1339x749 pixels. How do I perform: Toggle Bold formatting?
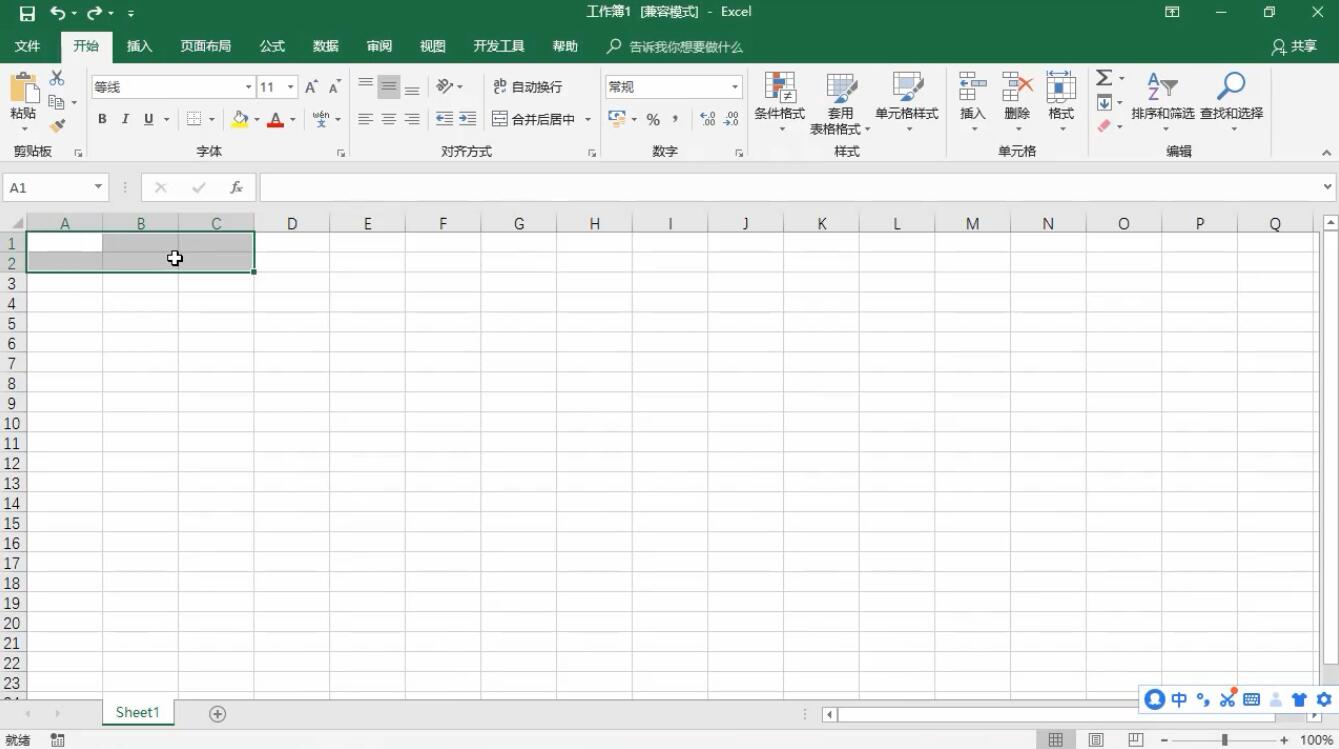click(102, 119)
